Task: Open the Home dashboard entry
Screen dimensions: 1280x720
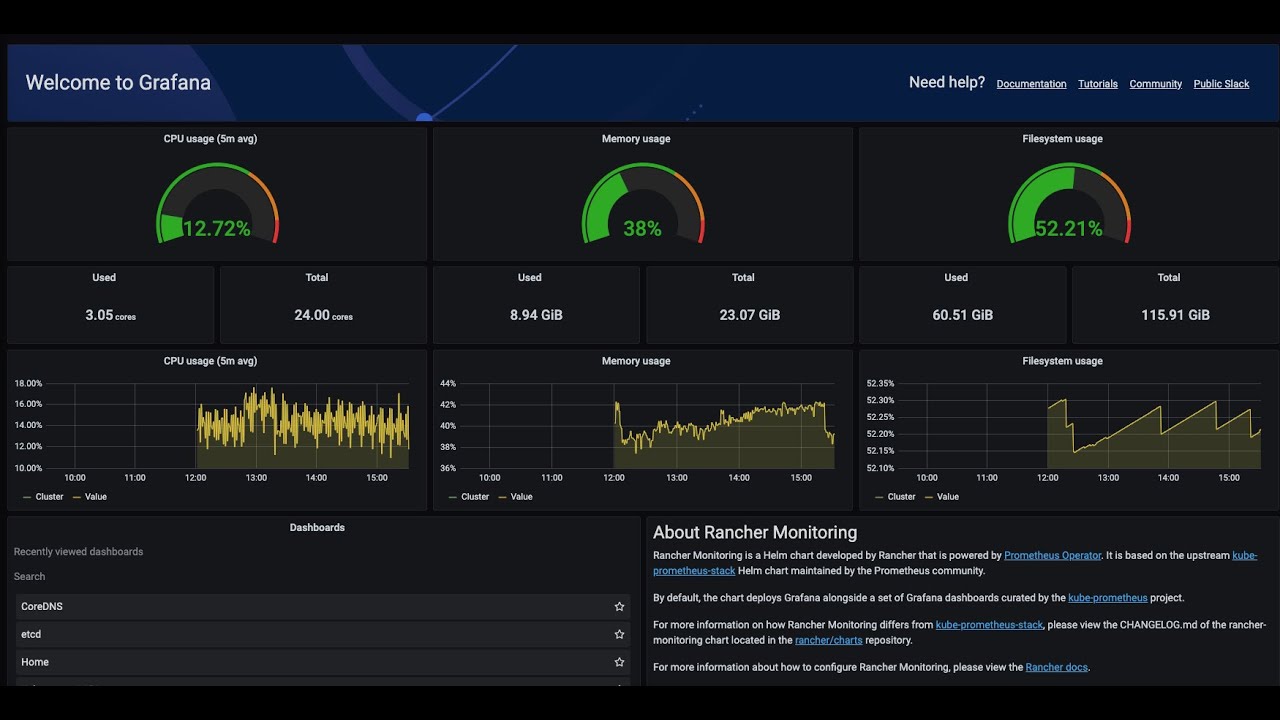Action: tap(323, 662)
